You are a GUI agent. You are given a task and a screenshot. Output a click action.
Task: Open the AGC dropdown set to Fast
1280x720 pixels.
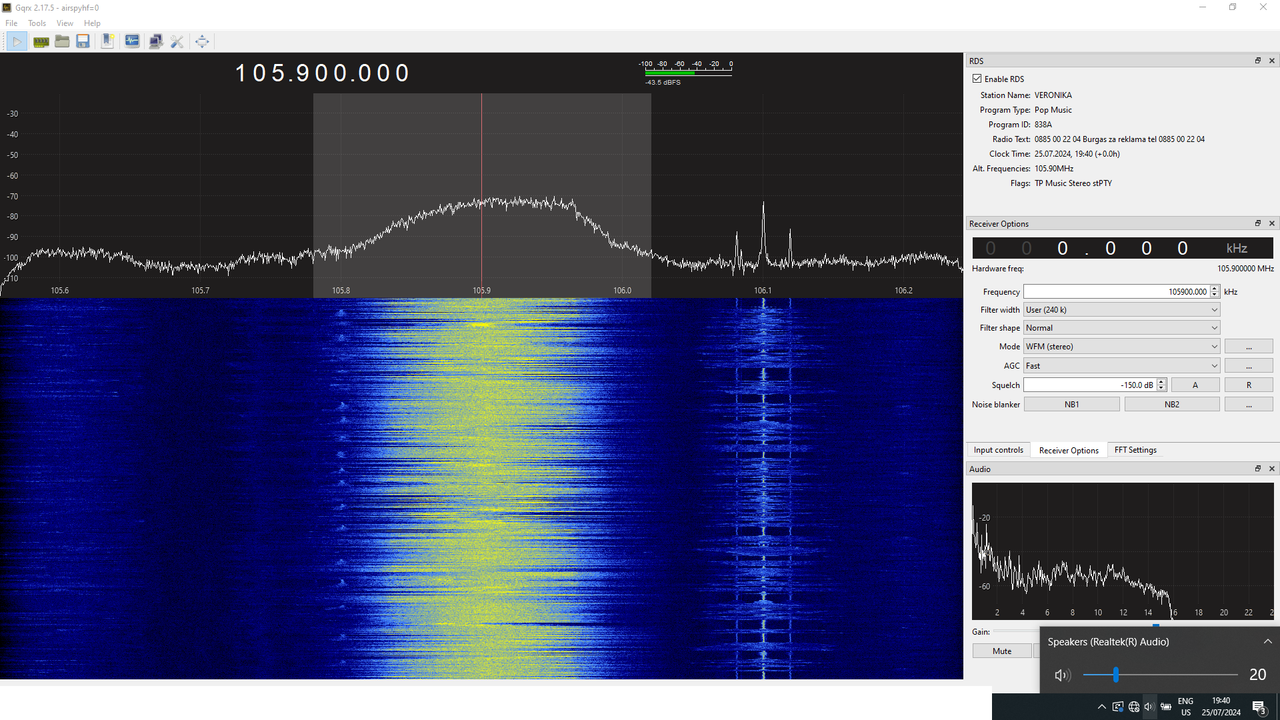1122,366
